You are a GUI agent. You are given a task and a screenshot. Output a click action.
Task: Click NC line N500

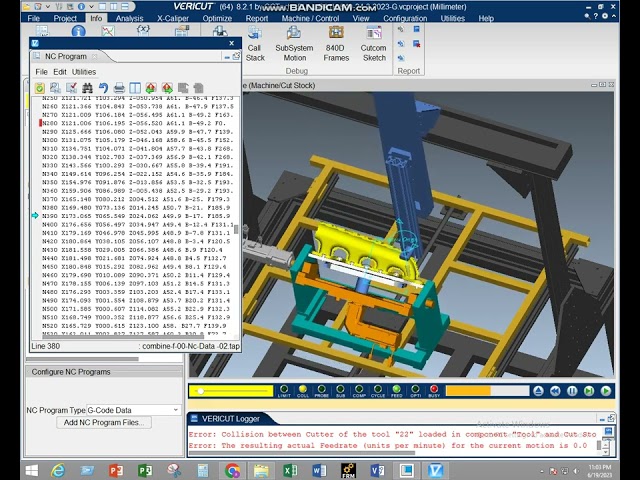point(137,309)
